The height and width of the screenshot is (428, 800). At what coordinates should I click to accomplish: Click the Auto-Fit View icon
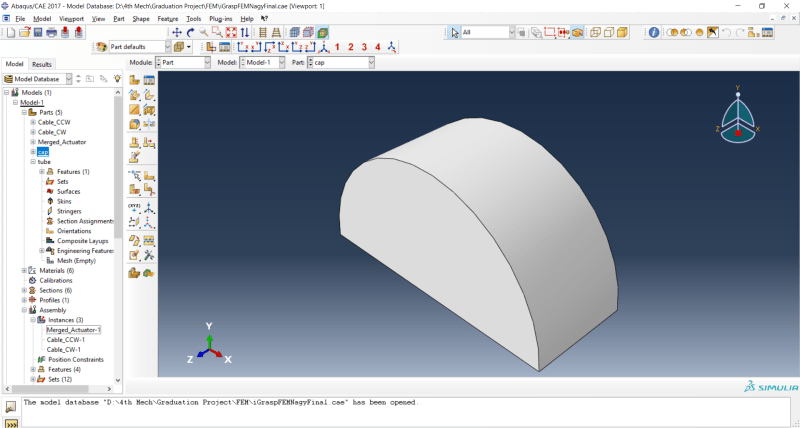coord(231,33)
